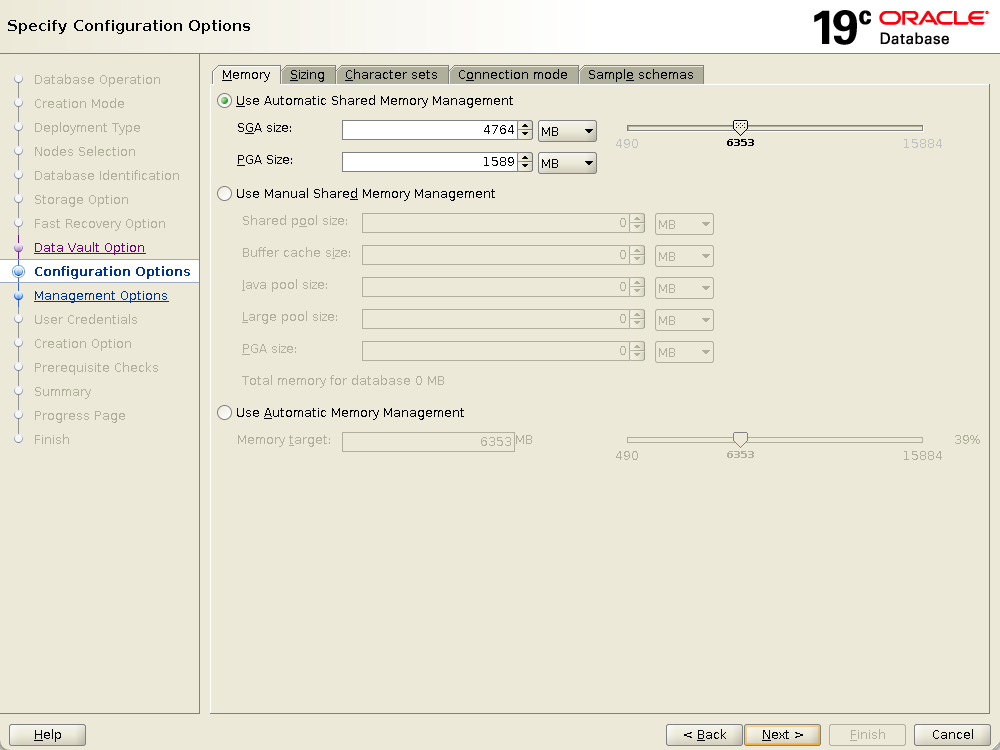Image resolution: width=1000 pixels, height=750 pixels.
Task: Click into the SGA size input field
Action: tap(429, 130)
